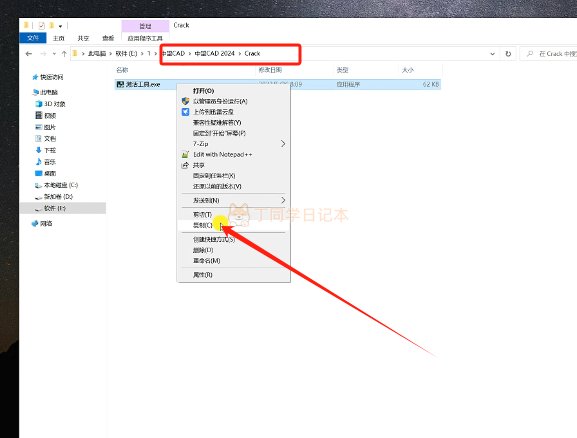Click the Notepad++ icon in the context menu
The image size is (577, 438).
click(x=185, y=155)
